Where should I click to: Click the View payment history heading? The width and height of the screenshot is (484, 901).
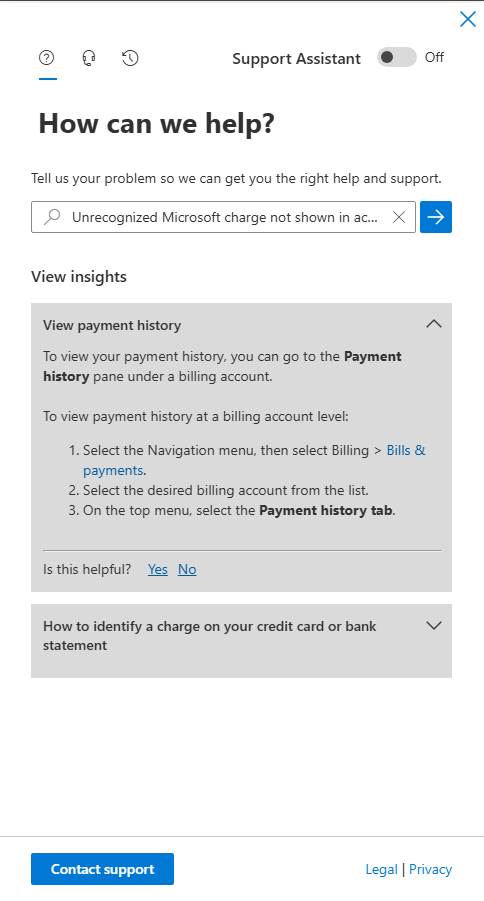(112, 325)
